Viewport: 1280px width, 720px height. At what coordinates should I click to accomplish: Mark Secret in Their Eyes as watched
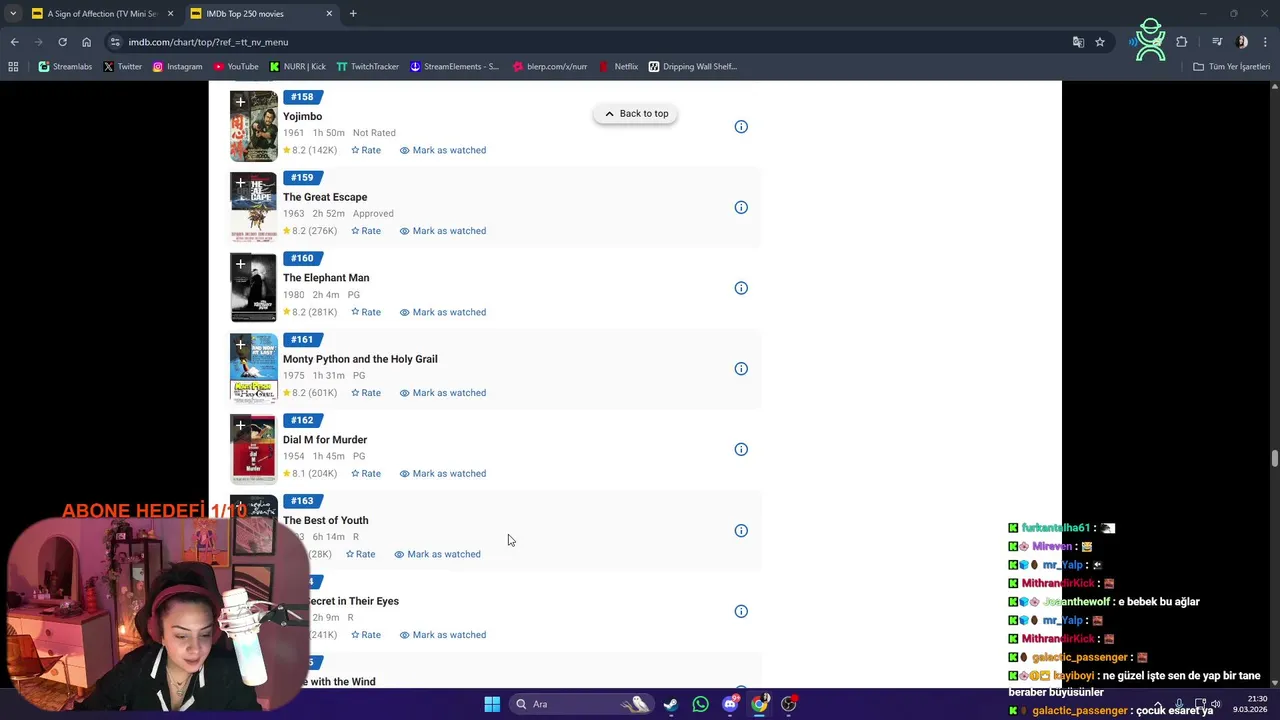(x=443, y=635)
